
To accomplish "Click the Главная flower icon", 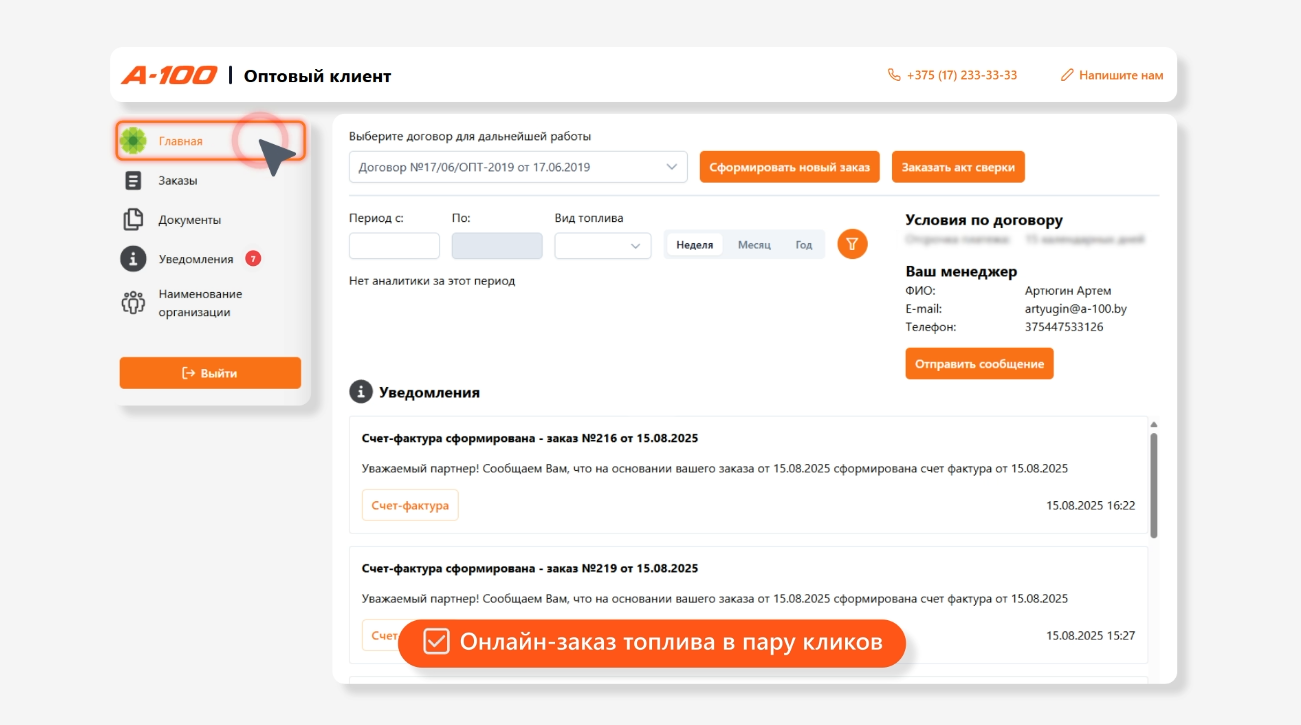I will pos(133,141).
